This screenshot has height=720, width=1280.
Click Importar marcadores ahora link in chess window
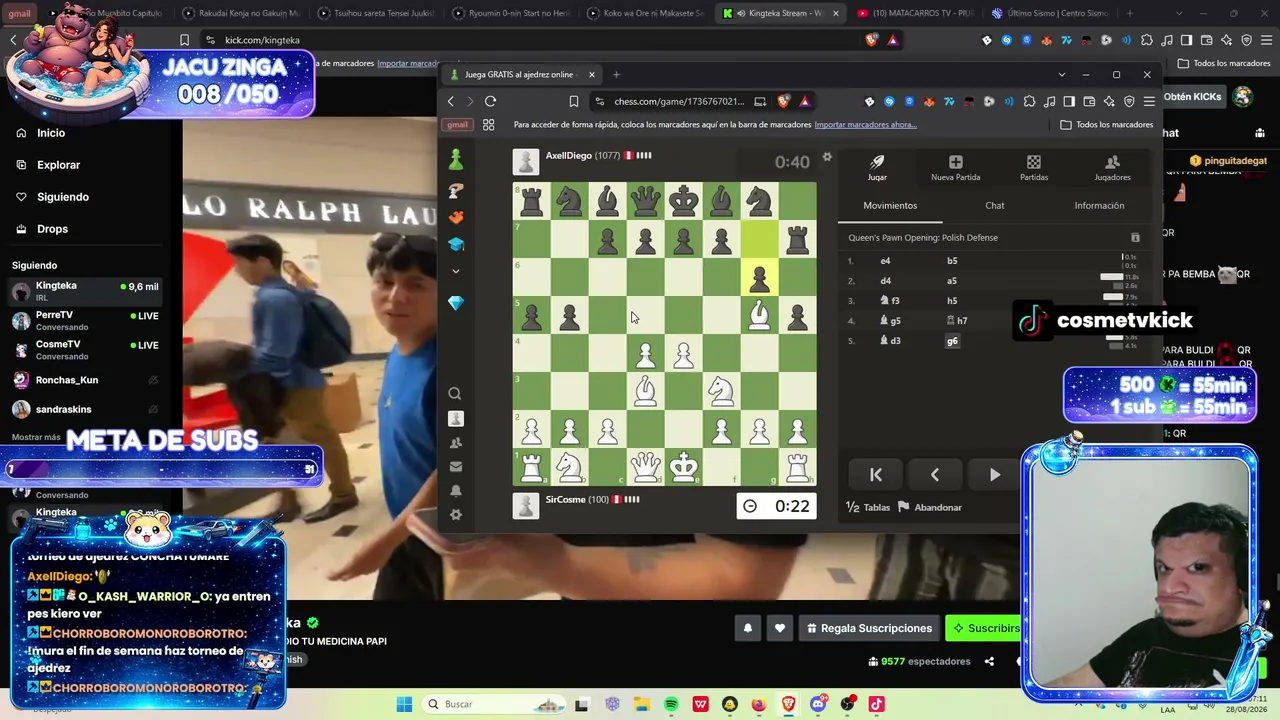(x=865, y=125)
